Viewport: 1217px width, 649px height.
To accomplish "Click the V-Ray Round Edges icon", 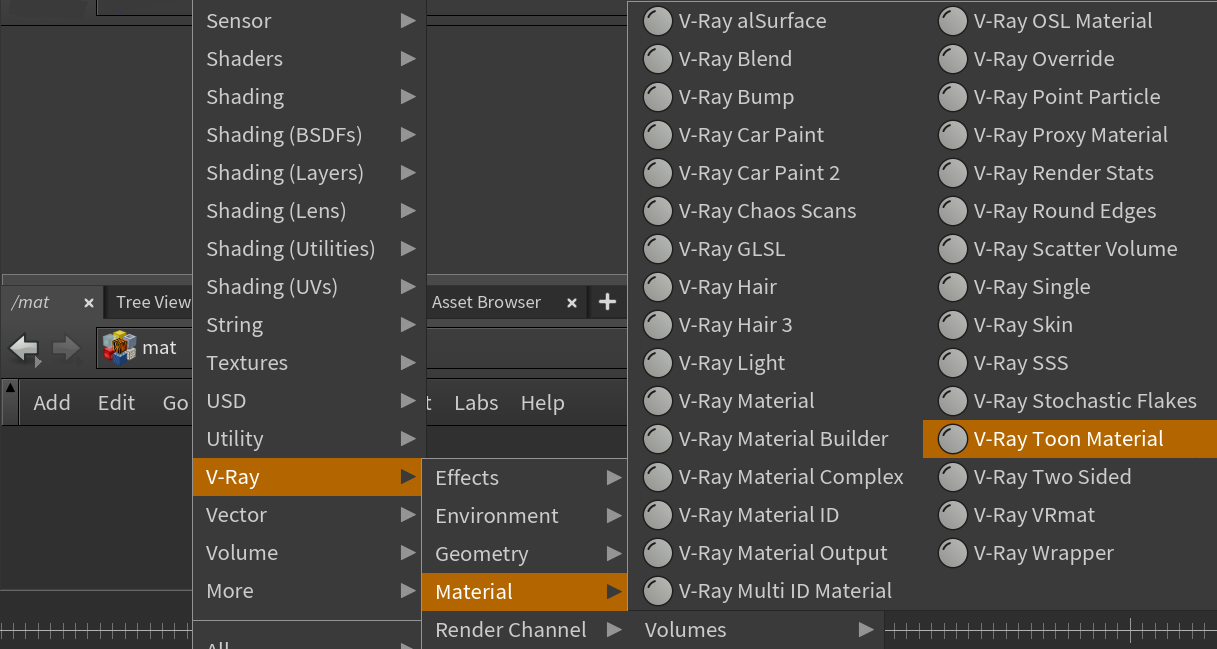I will click(x=953, y=211).
